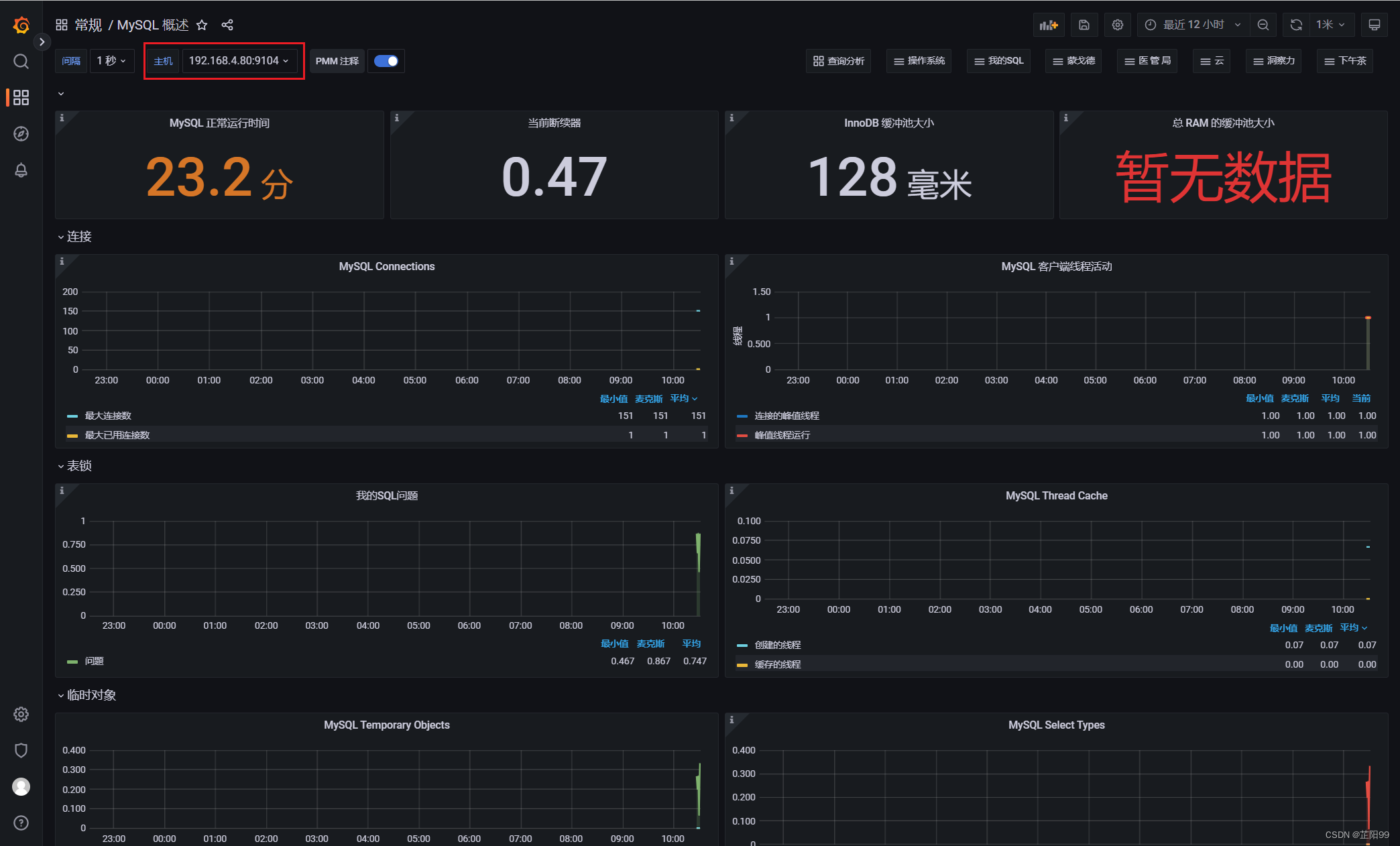This screenshot has width=1400, height=846.
Task: Toggle 峰值线程运行 series in the legend
Action: point(782,435)
